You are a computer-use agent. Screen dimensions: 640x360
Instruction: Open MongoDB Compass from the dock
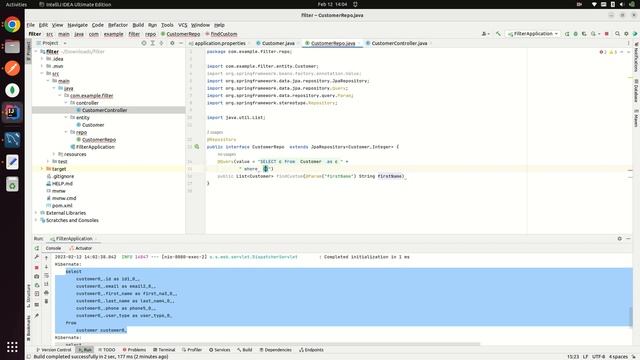(12, 90)
